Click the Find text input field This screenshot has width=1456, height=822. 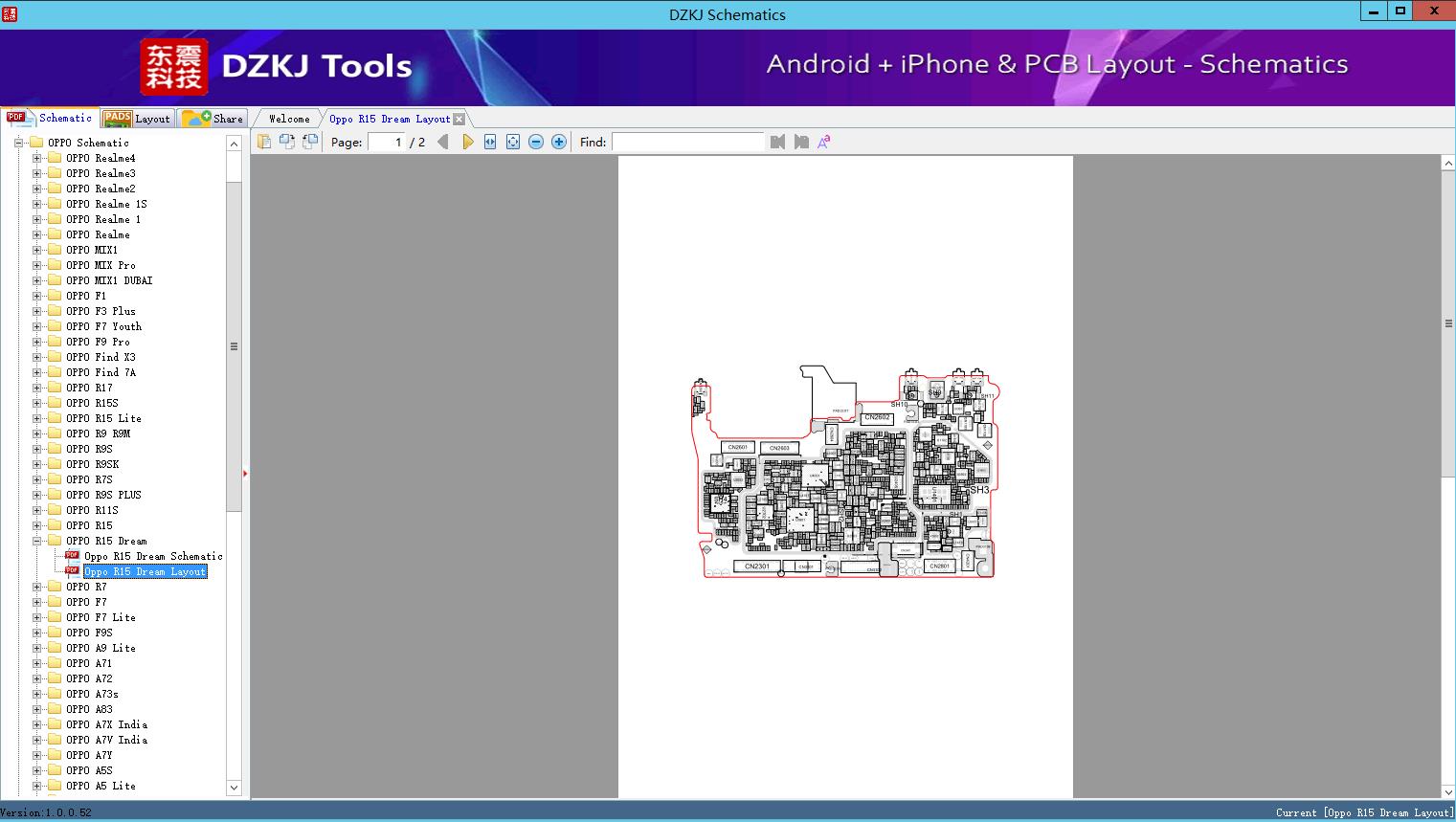point(687,142)
